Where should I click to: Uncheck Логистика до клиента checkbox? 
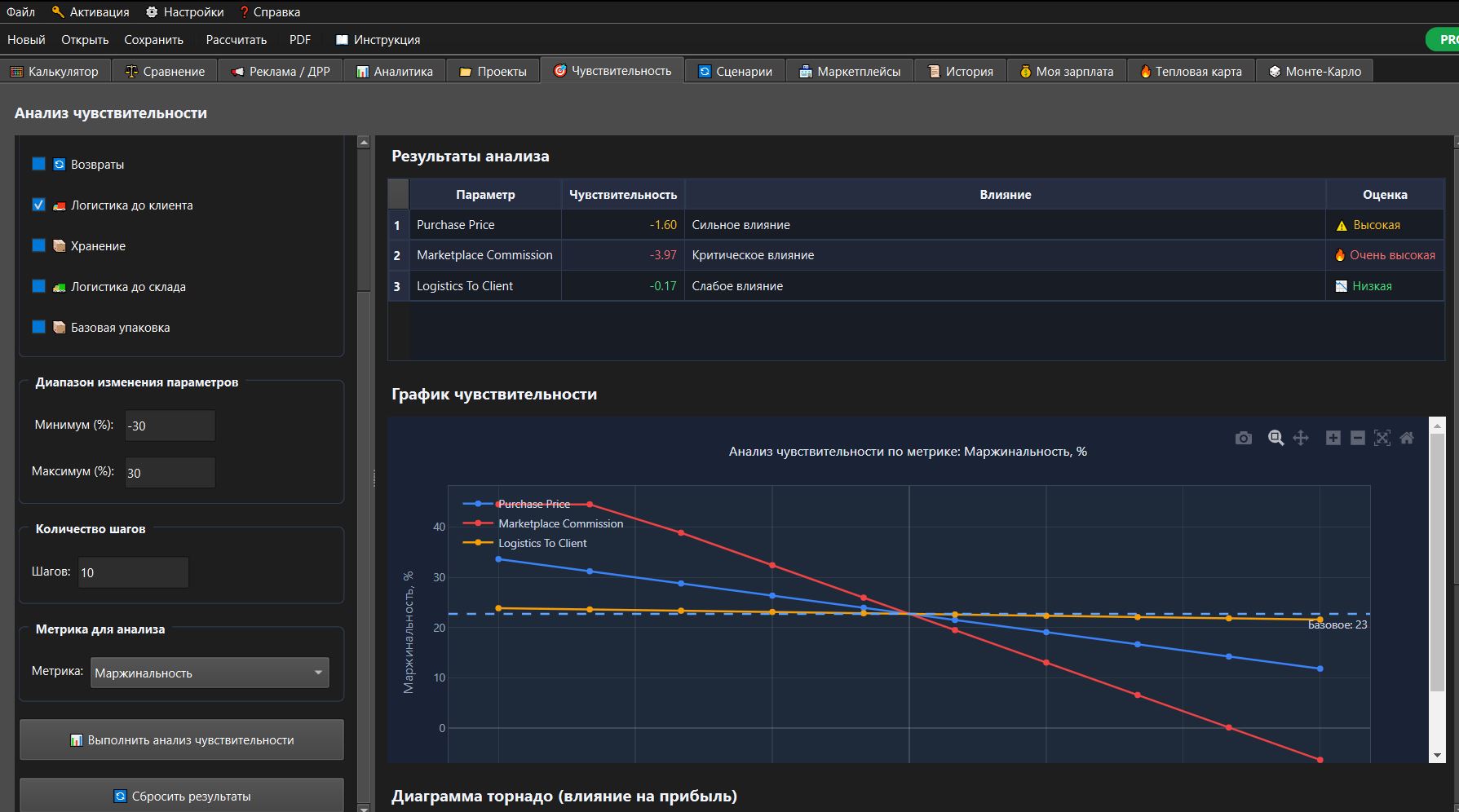(x=38, y=205)
